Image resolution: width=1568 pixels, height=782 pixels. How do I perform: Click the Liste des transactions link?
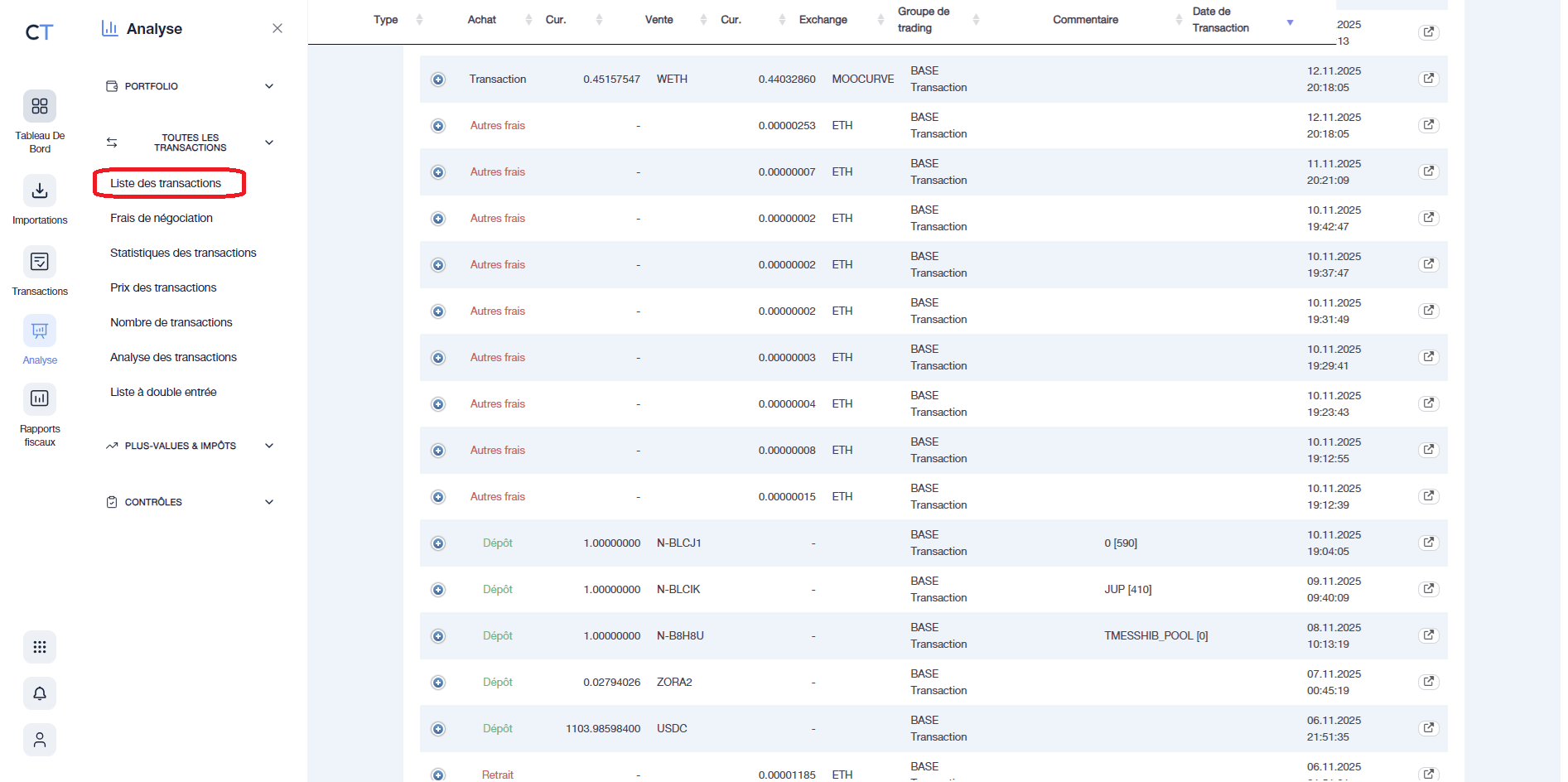(166, 182)
